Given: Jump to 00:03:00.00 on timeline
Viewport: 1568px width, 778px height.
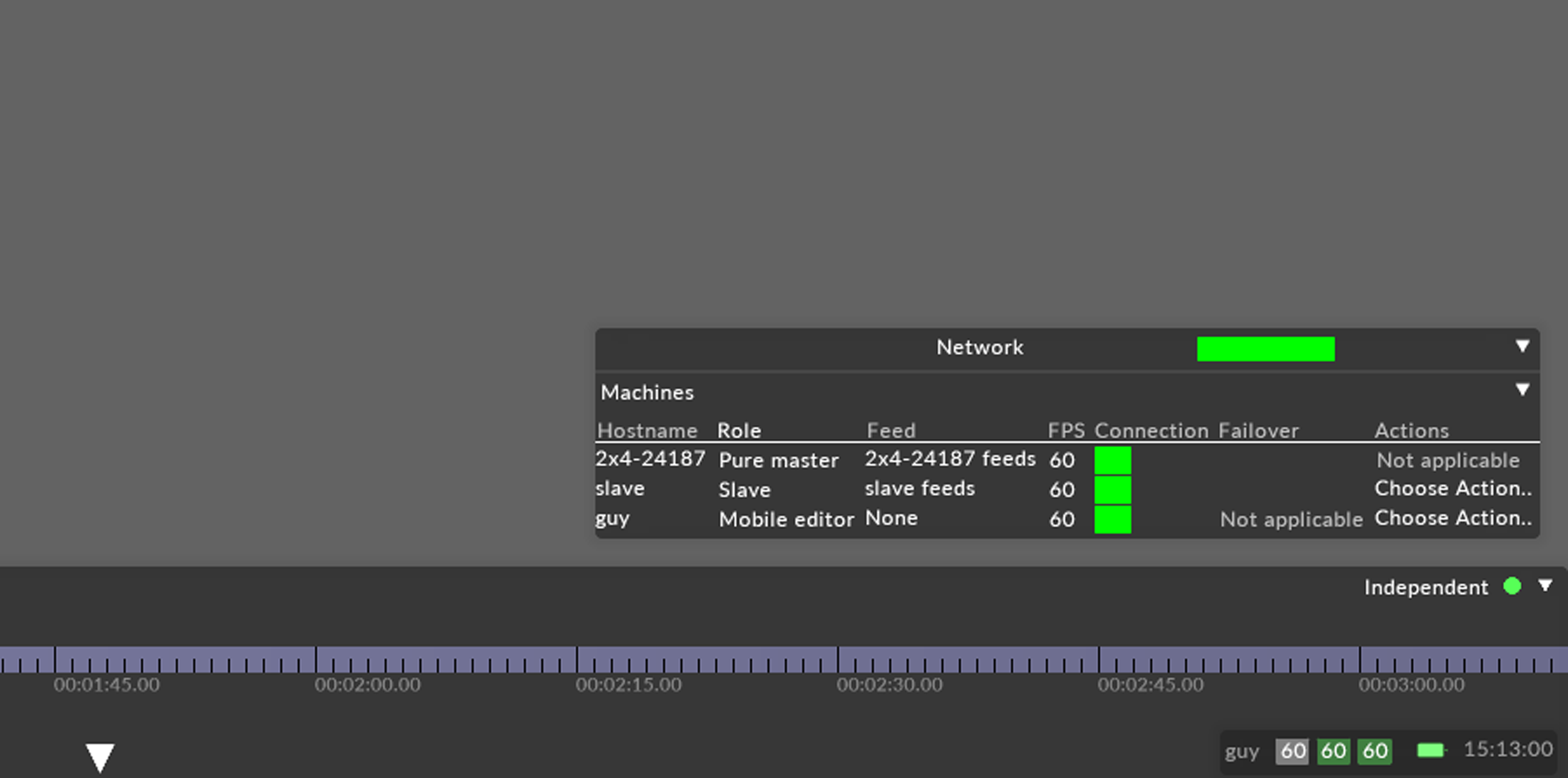Looking at the screenshot, I should click(x=1412, y=686).
